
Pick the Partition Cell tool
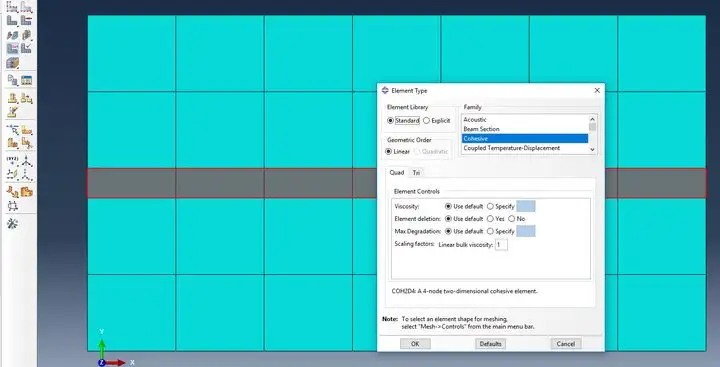click(x=12, y=144)
